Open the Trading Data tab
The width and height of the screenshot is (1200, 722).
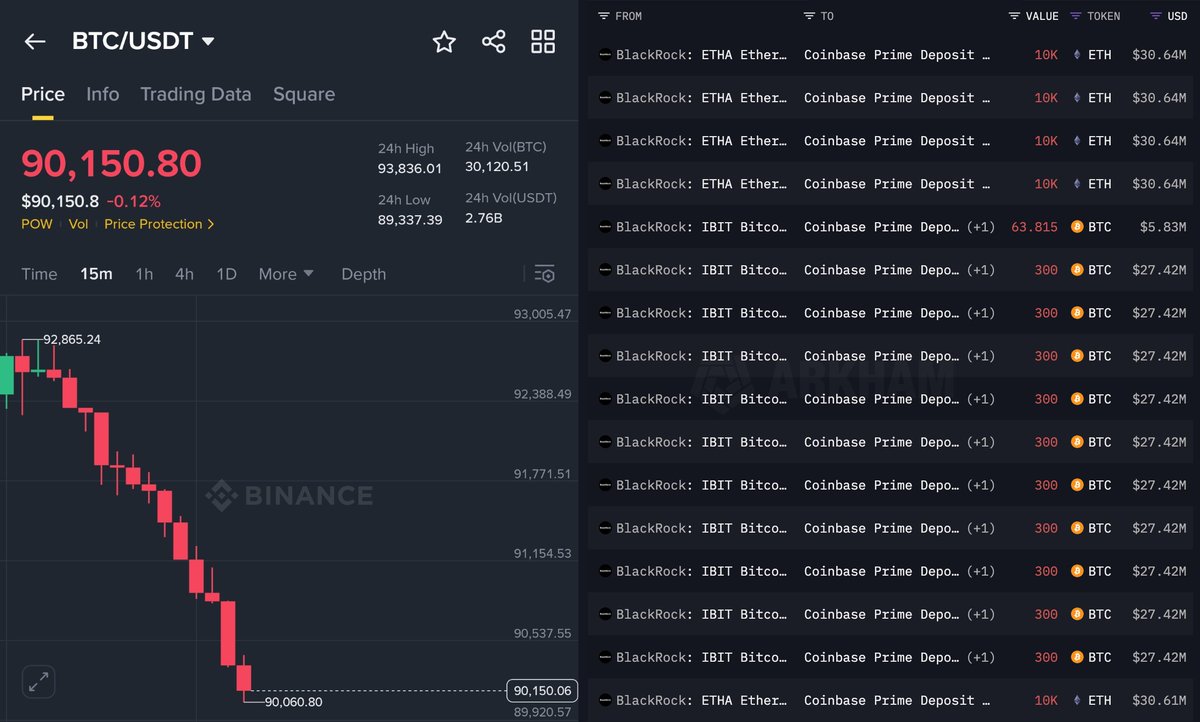[x=196, y=94]
